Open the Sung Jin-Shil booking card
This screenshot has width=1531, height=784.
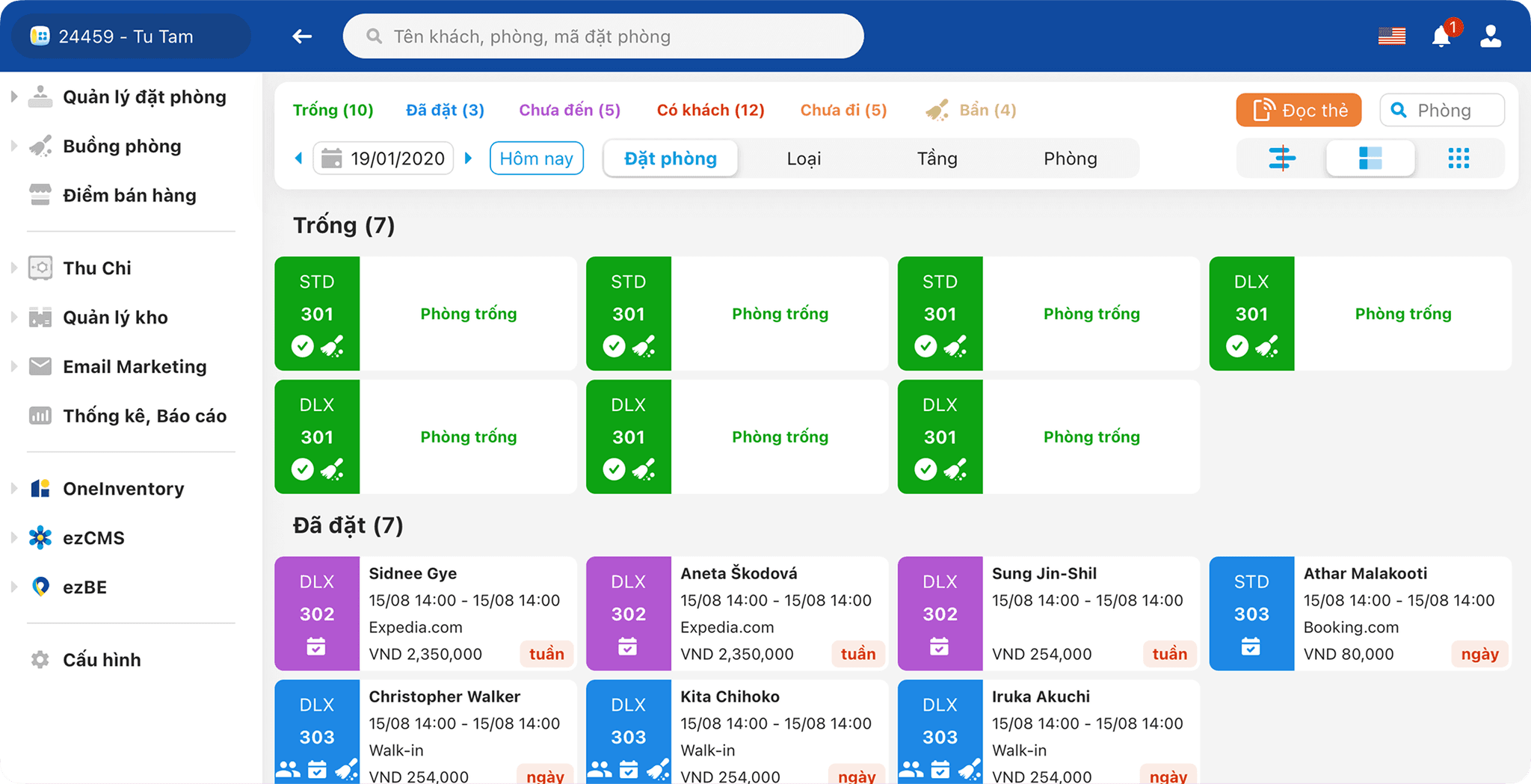coord(1049,613)
